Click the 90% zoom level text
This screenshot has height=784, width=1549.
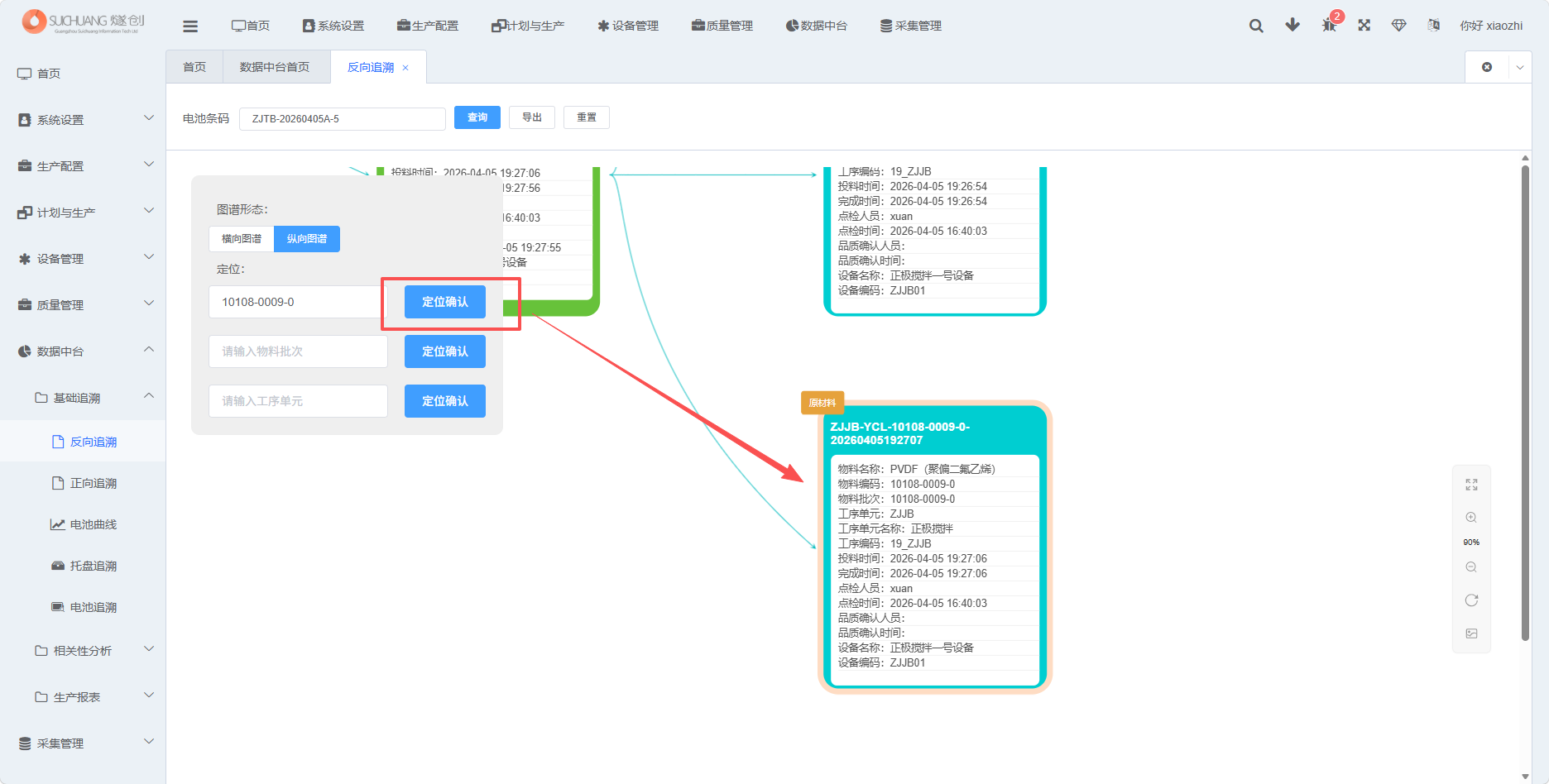pyautogui.click(x=1471, y=543)
